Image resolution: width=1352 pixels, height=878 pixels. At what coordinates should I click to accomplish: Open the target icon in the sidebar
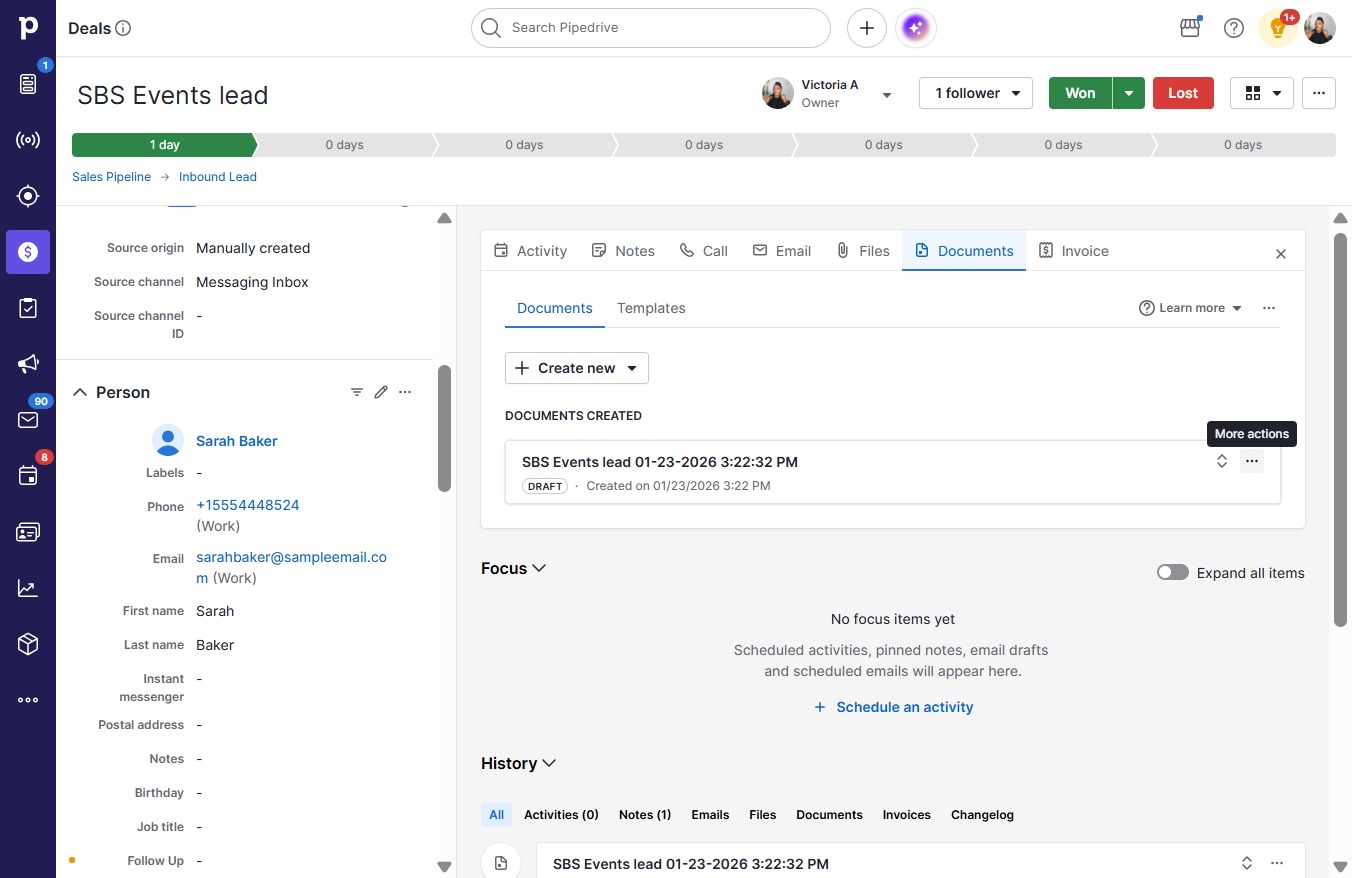[x=28, y=196]
